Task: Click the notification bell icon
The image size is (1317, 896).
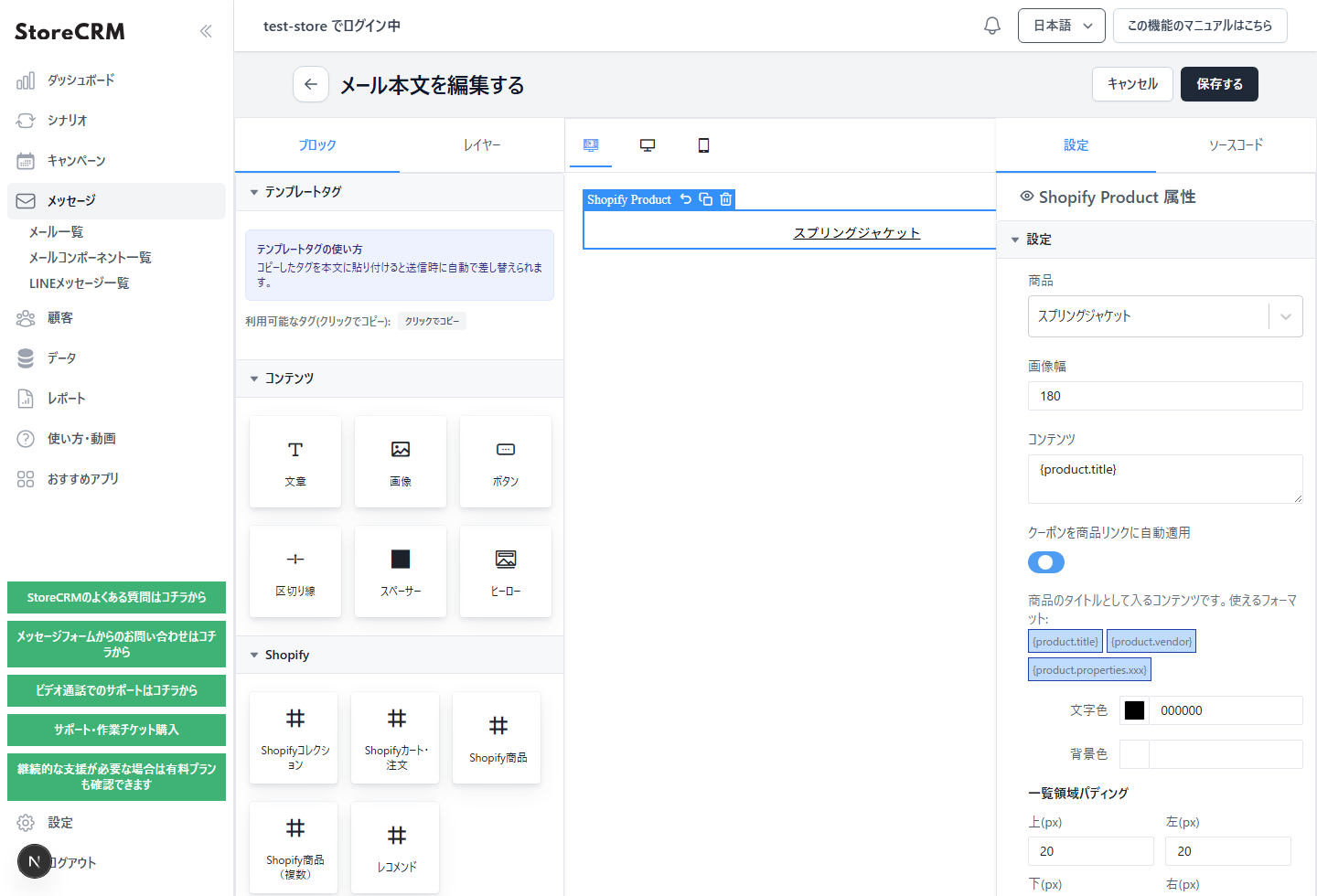Action: [992, 26]
